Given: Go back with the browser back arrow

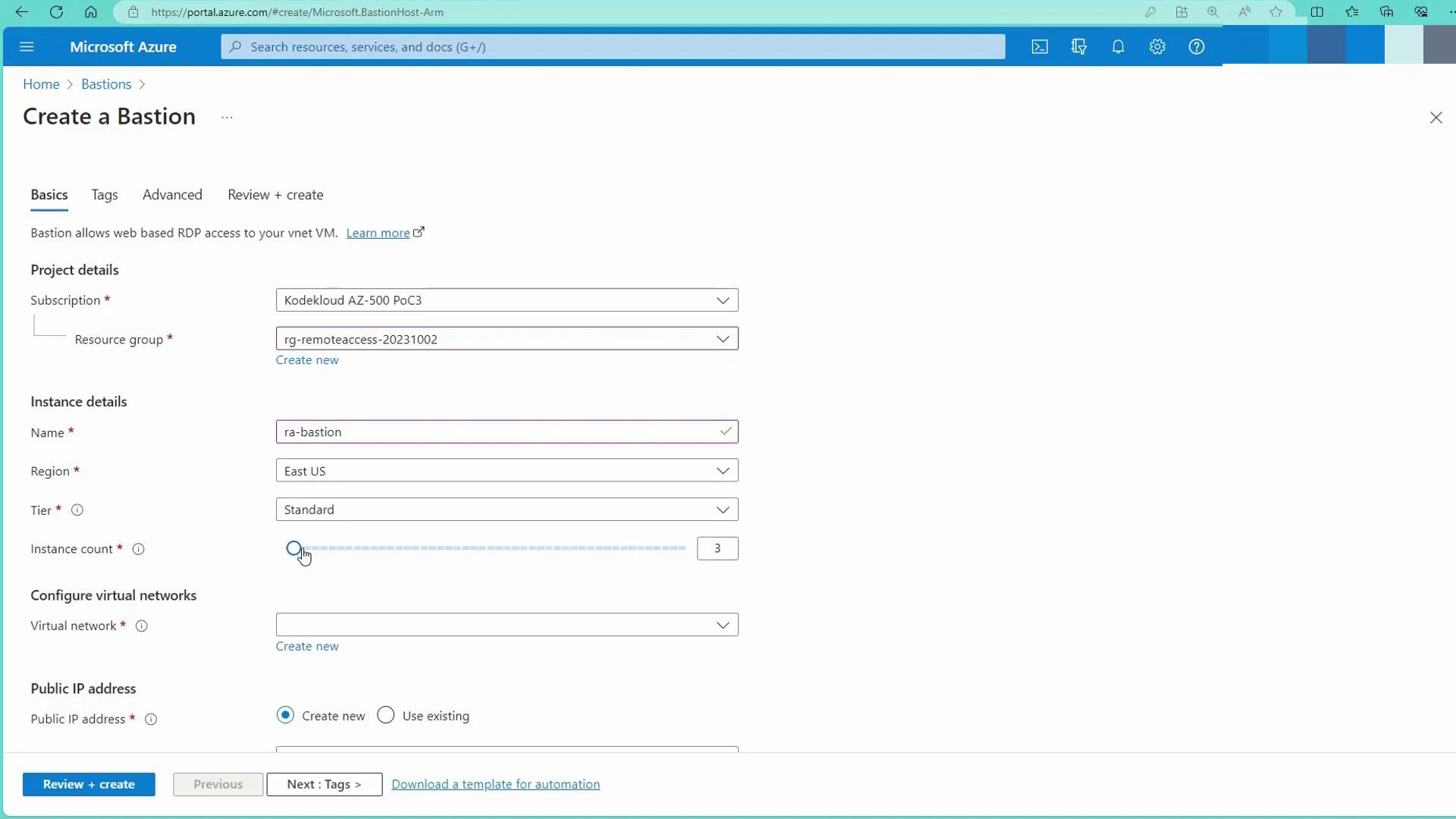Looking at the screenshot, I should 21,12.
